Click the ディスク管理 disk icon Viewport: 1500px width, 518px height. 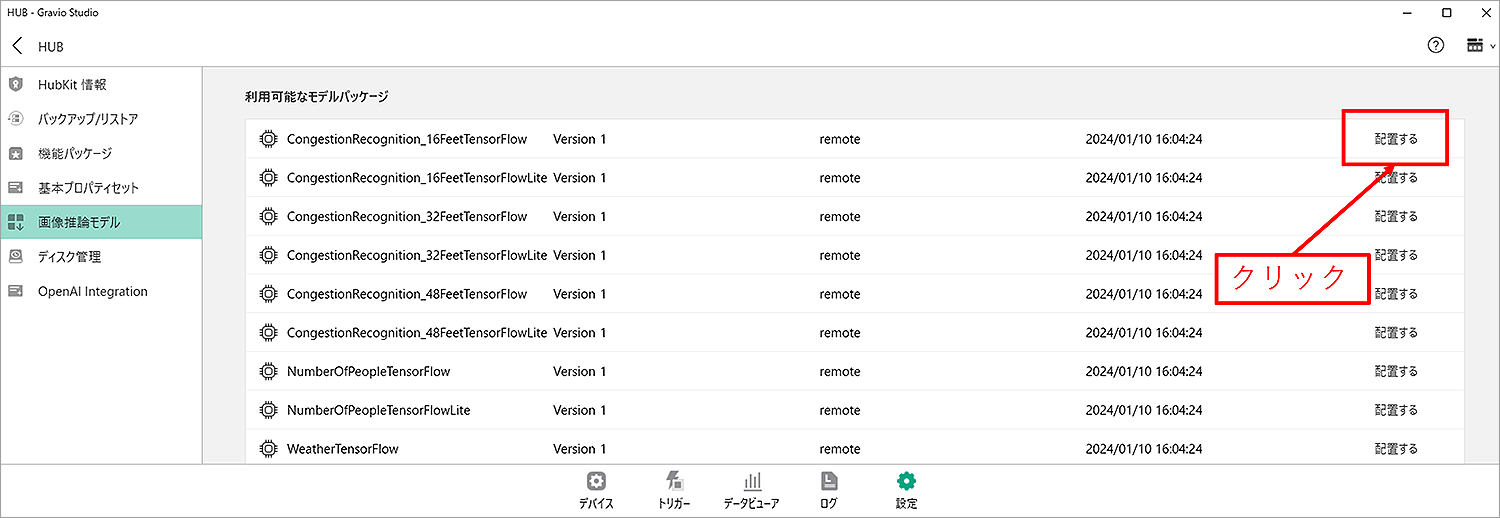(x=15, y=257)
